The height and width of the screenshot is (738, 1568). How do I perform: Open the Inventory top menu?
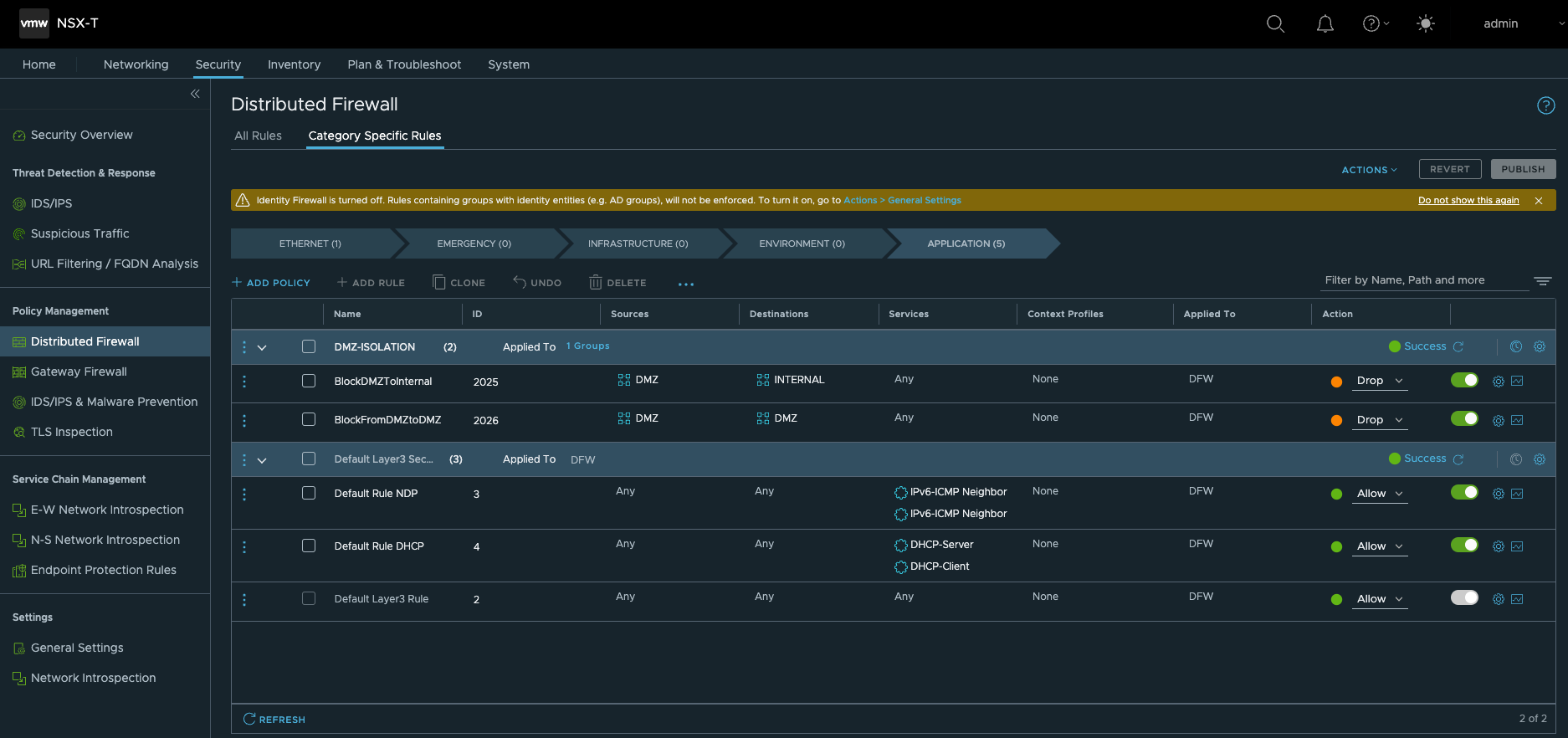point(294,64)
